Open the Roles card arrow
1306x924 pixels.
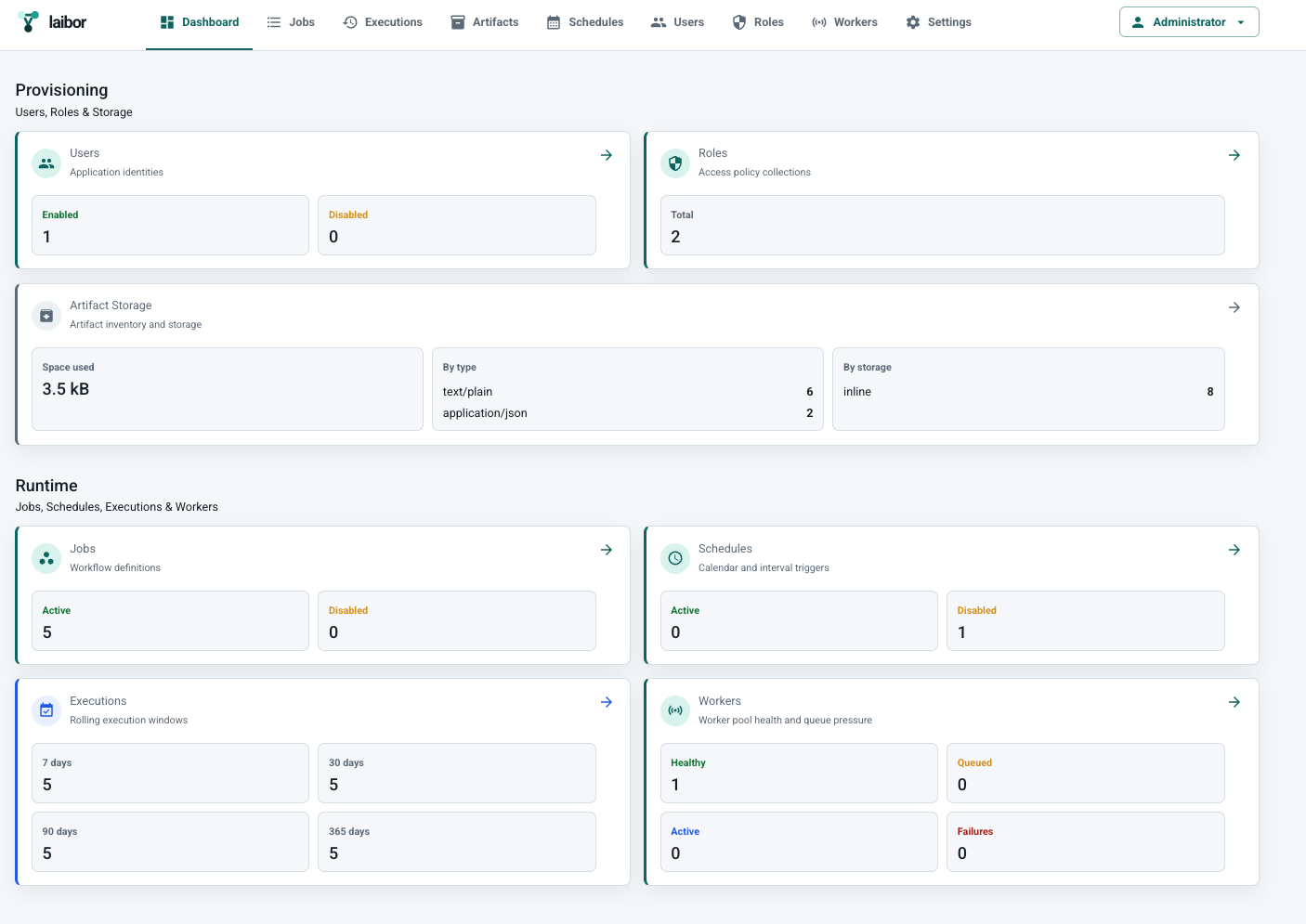(1234, 155)
